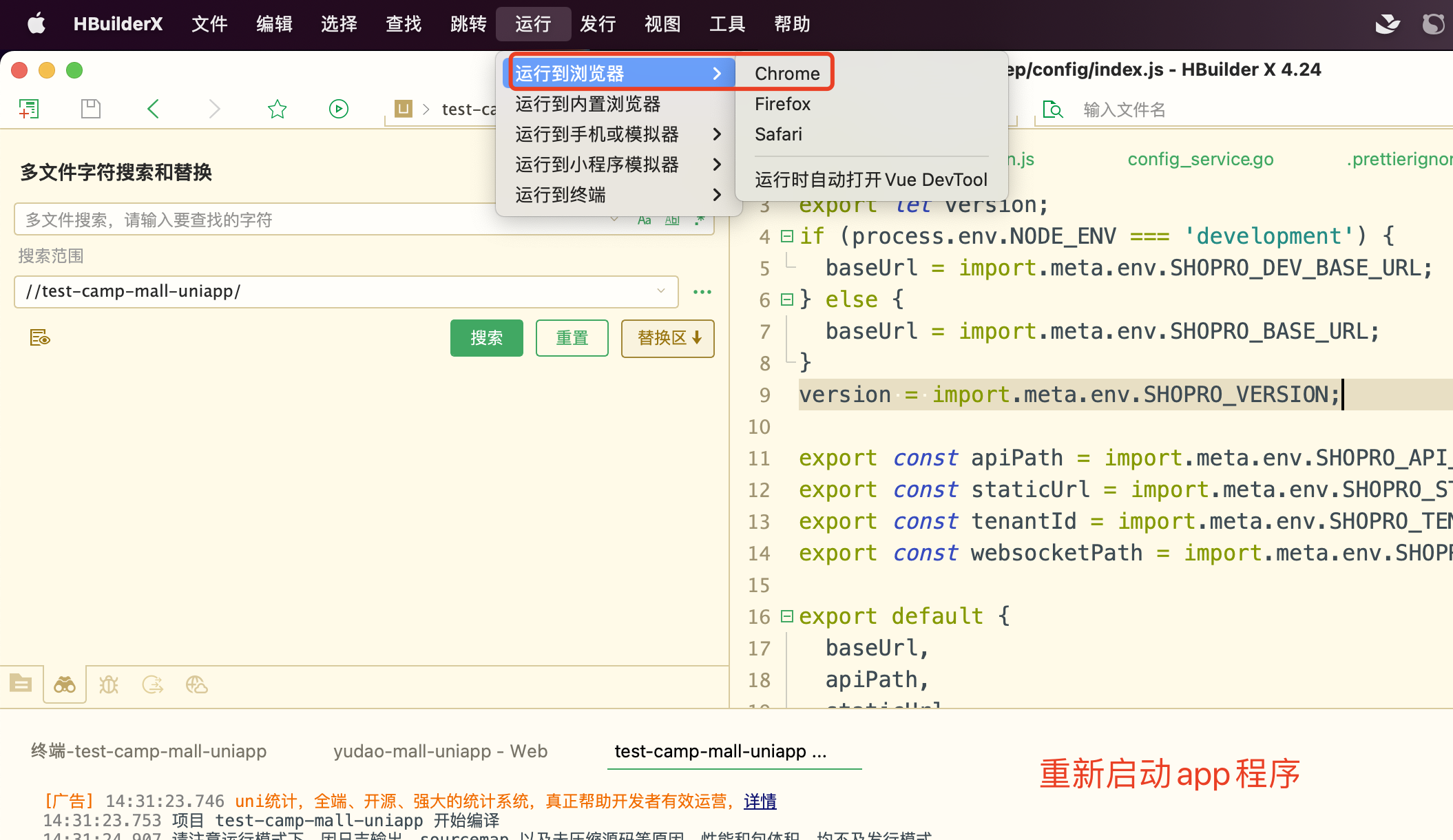Click the bookmark star icon
Image resolution: width=1453 pixels, height=840 pixels.
277,109
